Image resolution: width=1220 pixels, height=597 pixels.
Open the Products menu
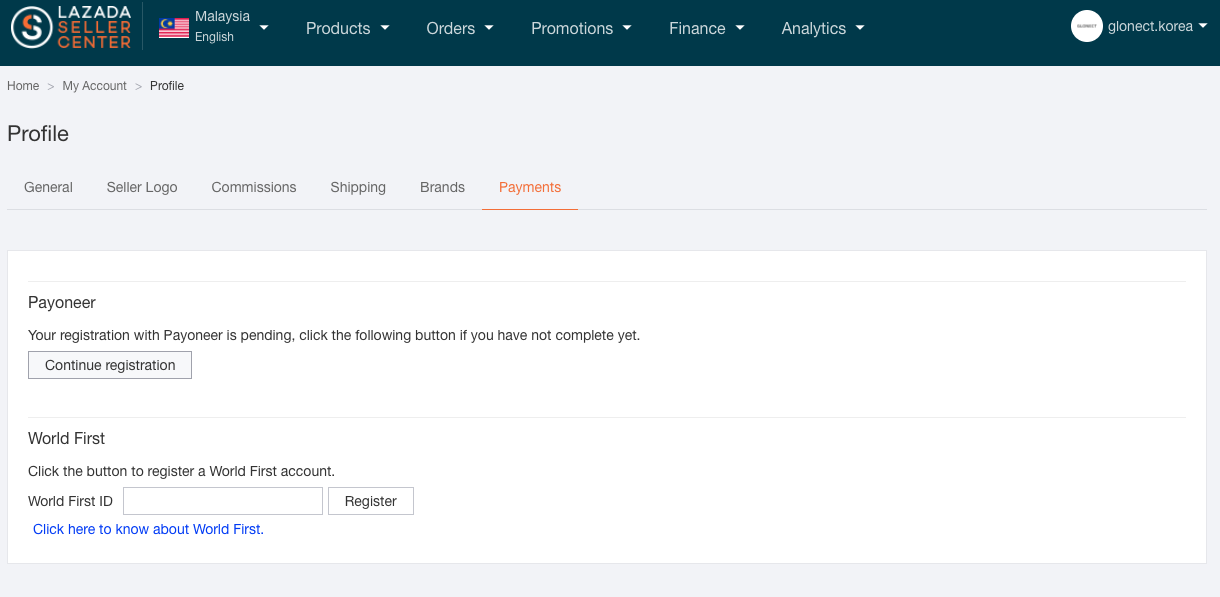(x=348, y=28)
